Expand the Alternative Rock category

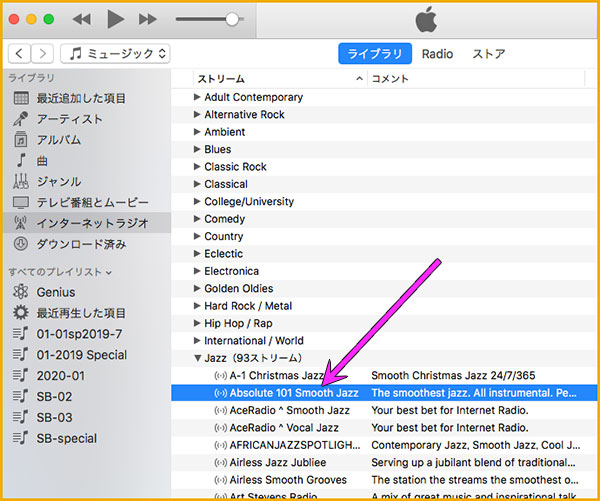[197, 114]
